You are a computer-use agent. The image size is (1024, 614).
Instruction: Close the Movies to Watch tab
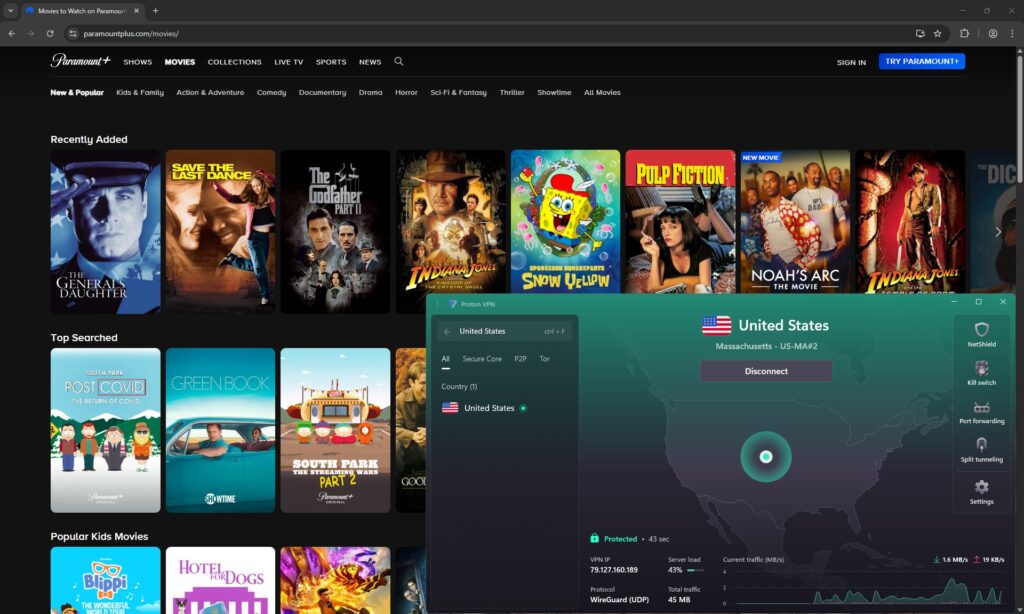[136, 10]
